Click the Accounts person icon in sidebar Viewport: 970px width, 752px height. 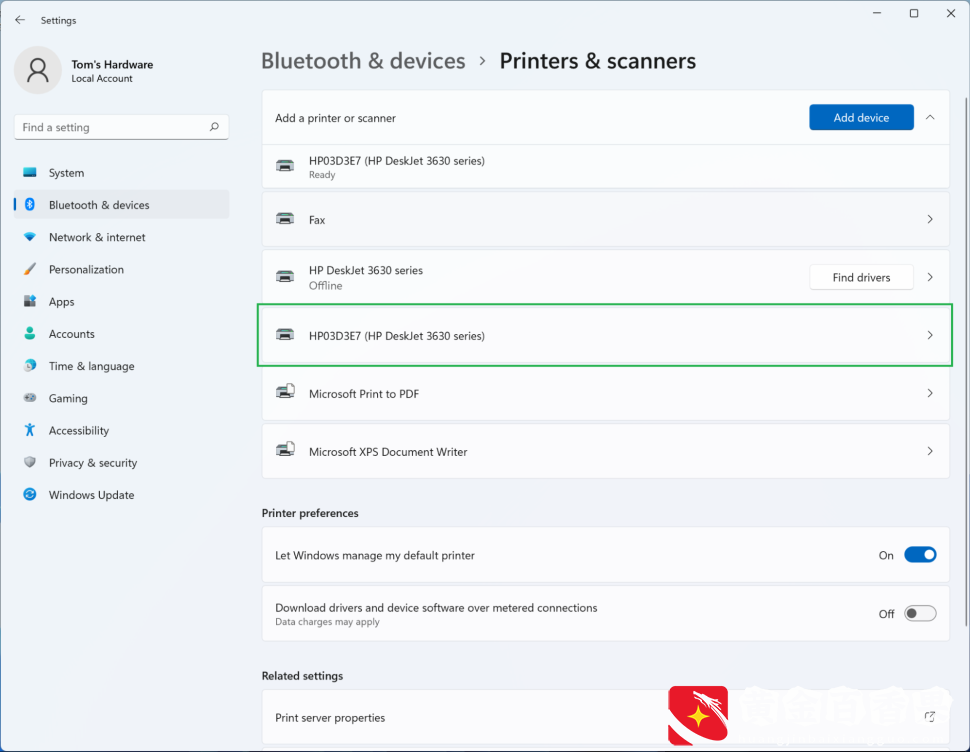30,333
